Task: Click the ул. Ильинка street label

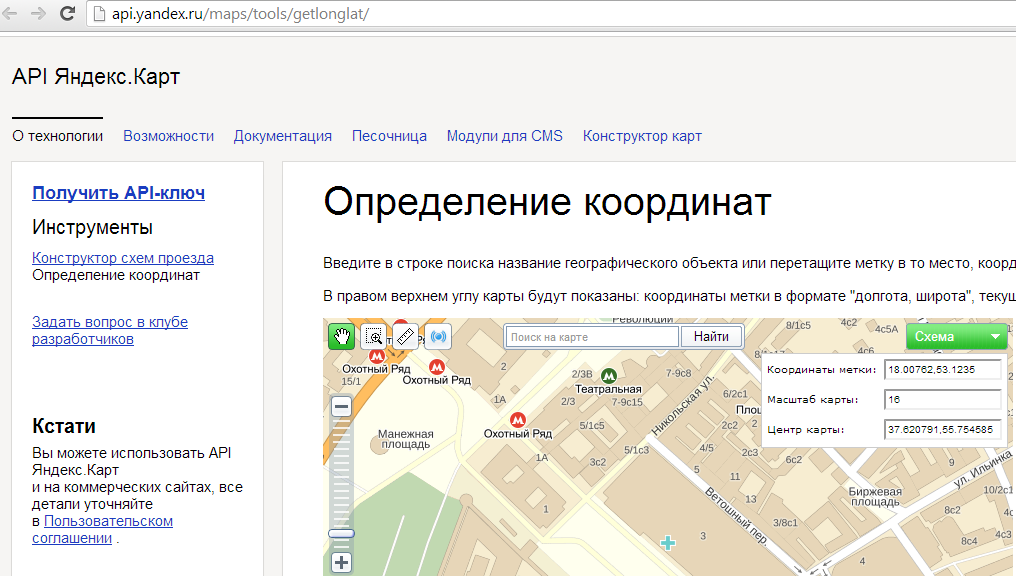Action: tap(983, 470)
